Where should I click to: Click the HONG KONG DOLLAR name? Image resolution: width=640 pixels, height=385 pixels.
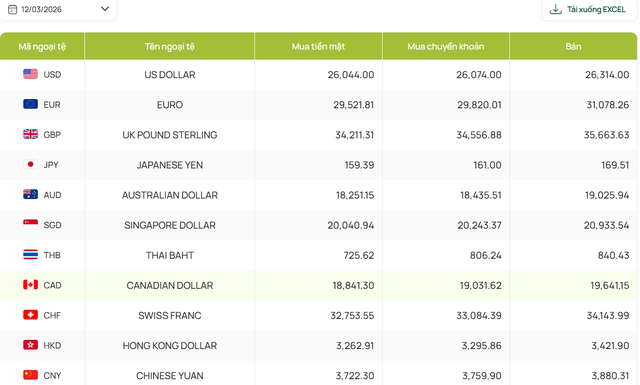coord(170,345)
